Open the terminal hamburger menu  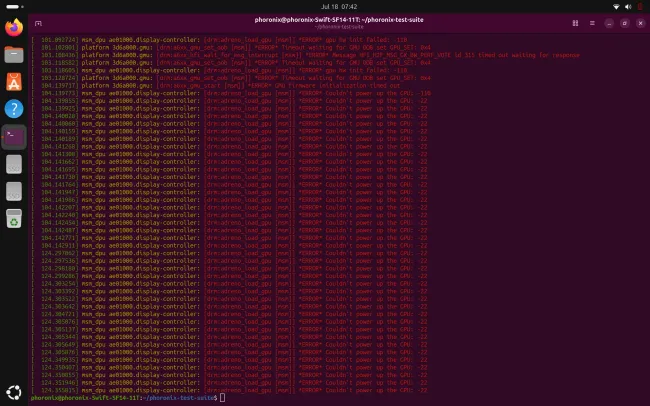click(592, 23)
